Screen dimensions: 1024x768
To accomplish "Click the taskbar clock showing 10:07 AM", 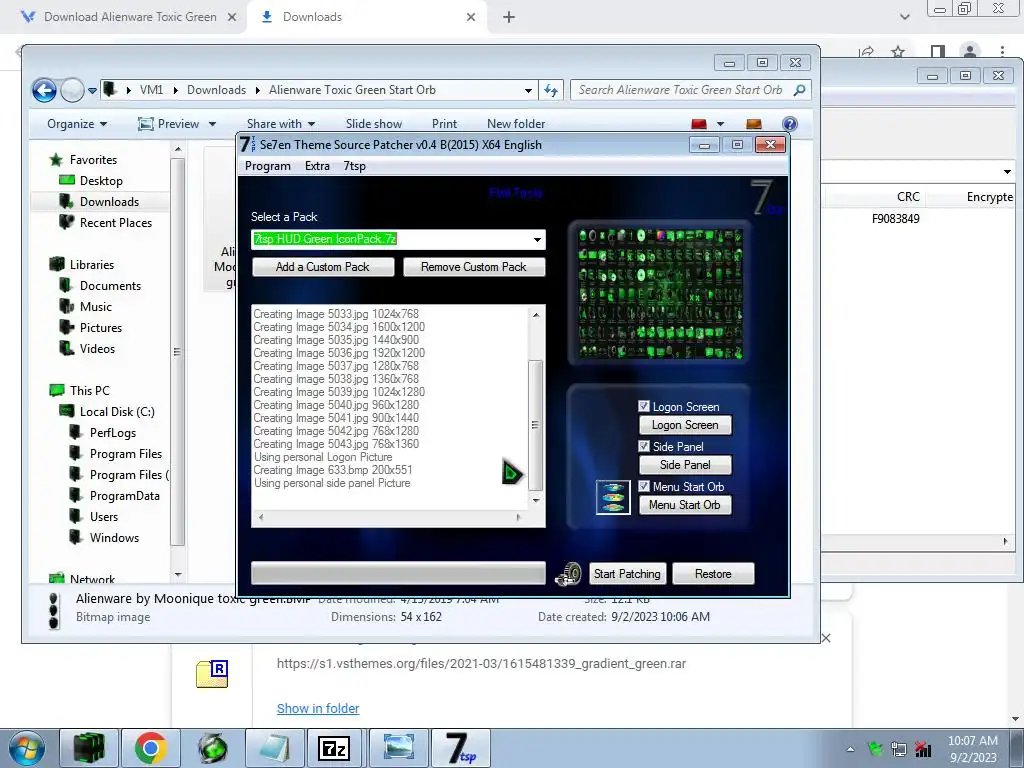I will click(x=972, y=749).
